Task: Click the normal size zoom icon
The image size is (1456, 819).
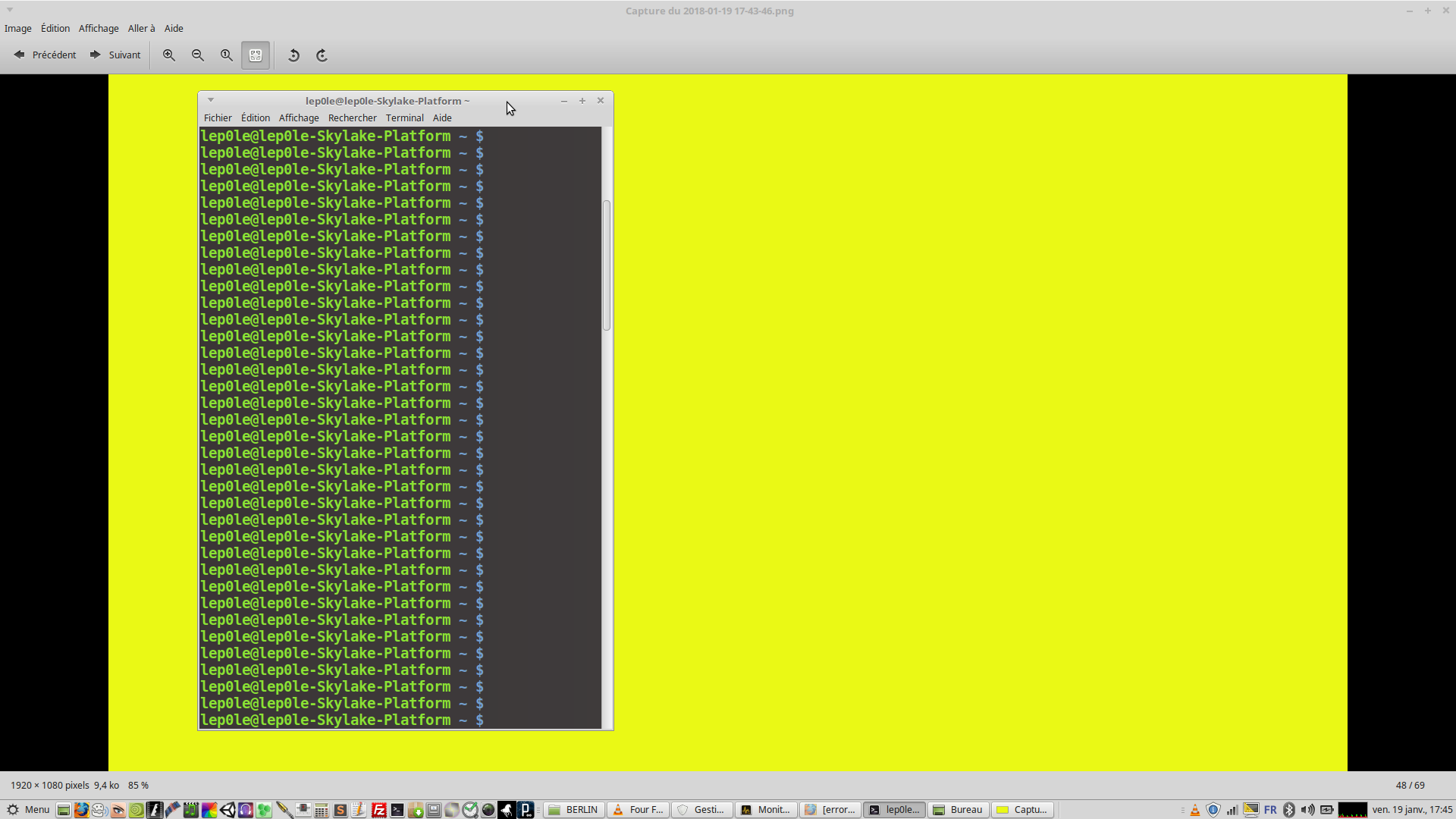Action: 227,55
